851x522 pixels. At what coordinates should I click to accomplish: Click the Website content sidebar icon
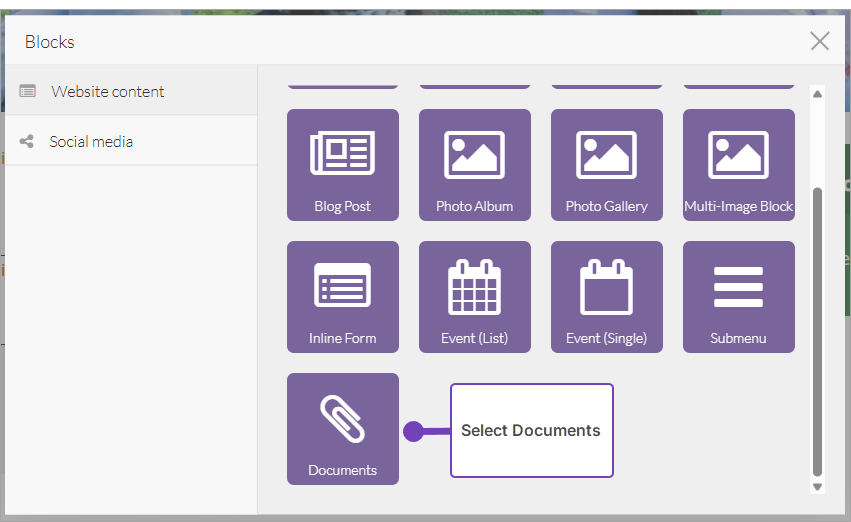point(28,91)
